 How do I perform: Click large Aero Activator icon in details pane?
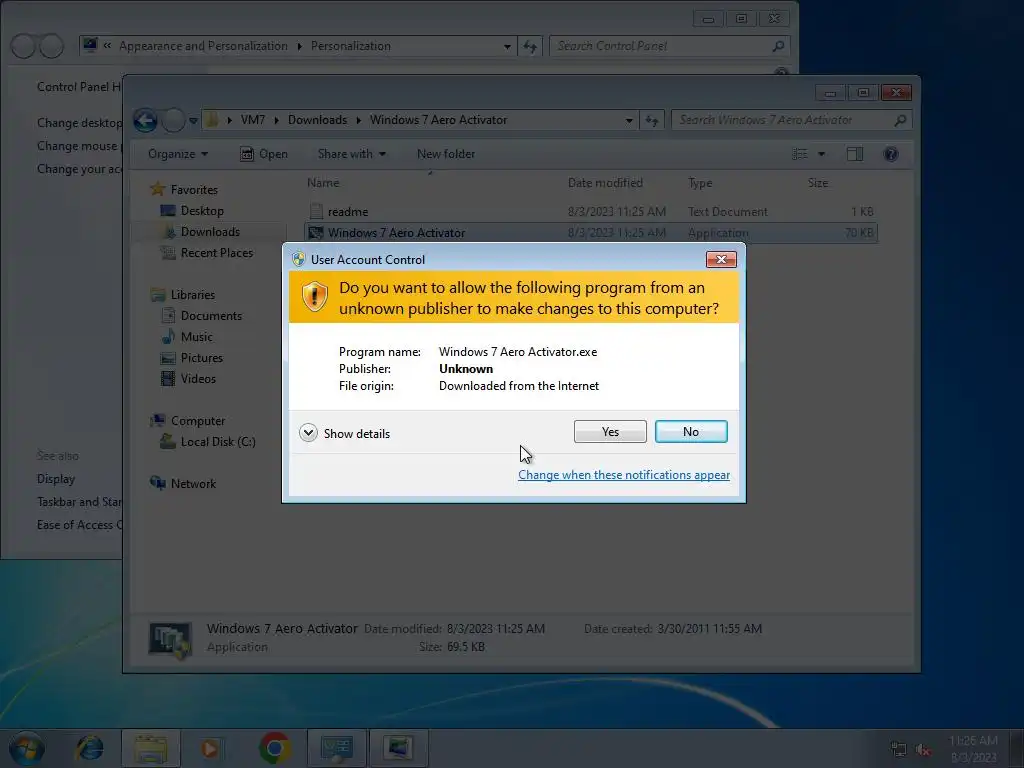pos(170,639)
